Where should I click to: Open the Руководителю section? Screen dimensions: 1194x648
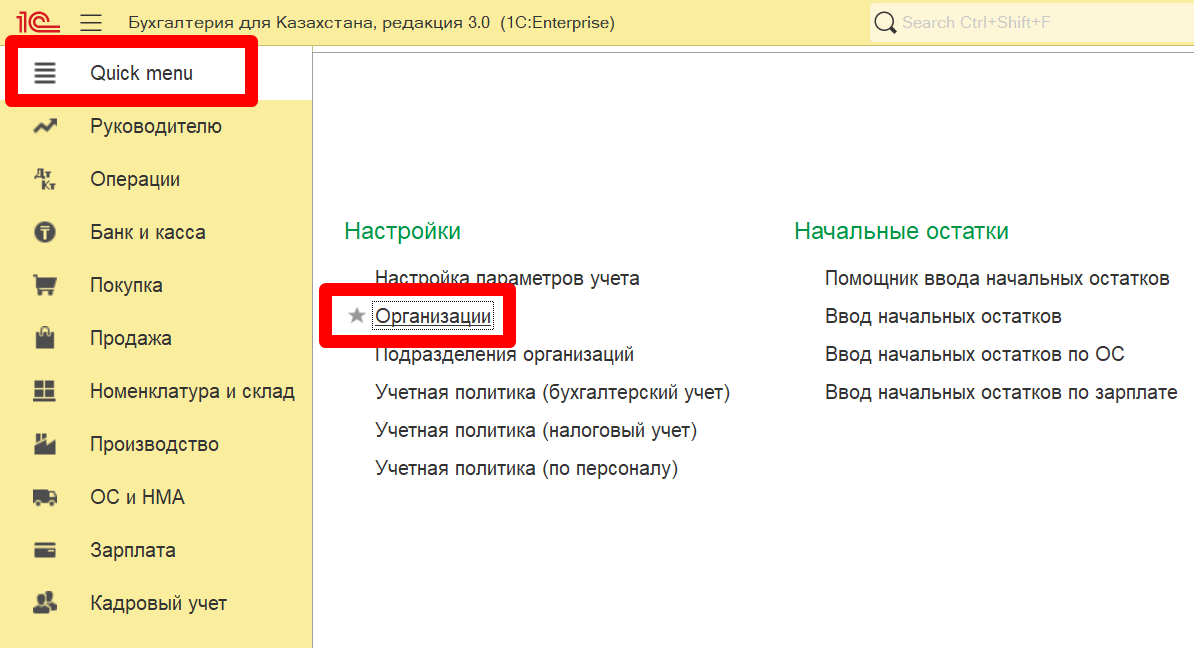tap(156, 126)
